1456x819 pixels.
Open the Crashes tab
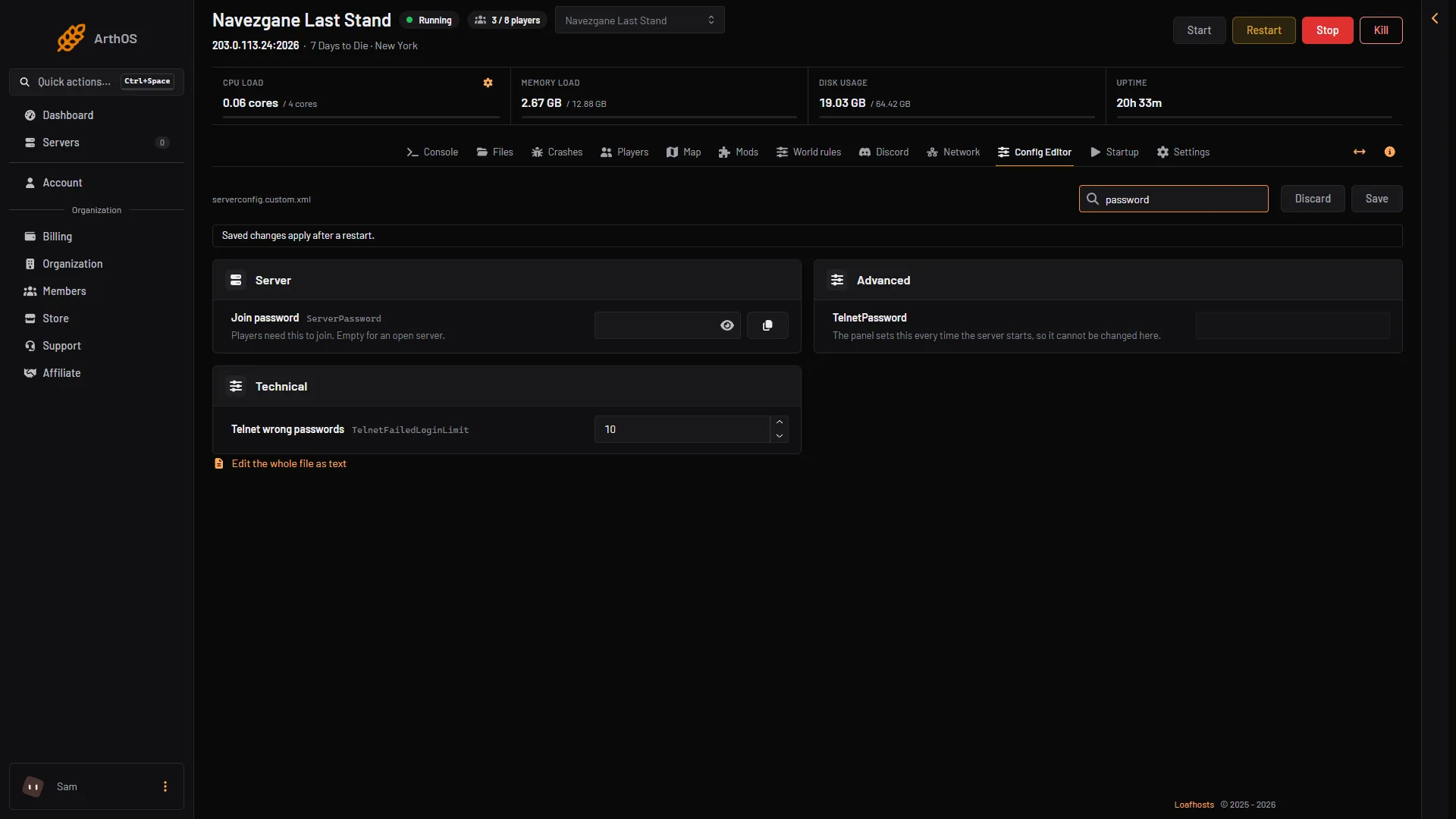click(x=557, y=152)
